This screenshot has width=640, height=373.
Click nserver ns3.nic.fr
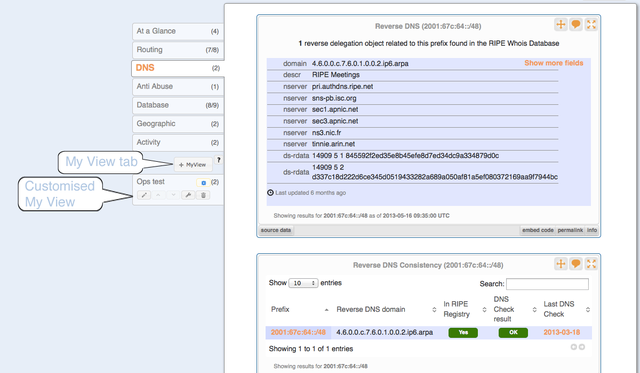point(327,133)
